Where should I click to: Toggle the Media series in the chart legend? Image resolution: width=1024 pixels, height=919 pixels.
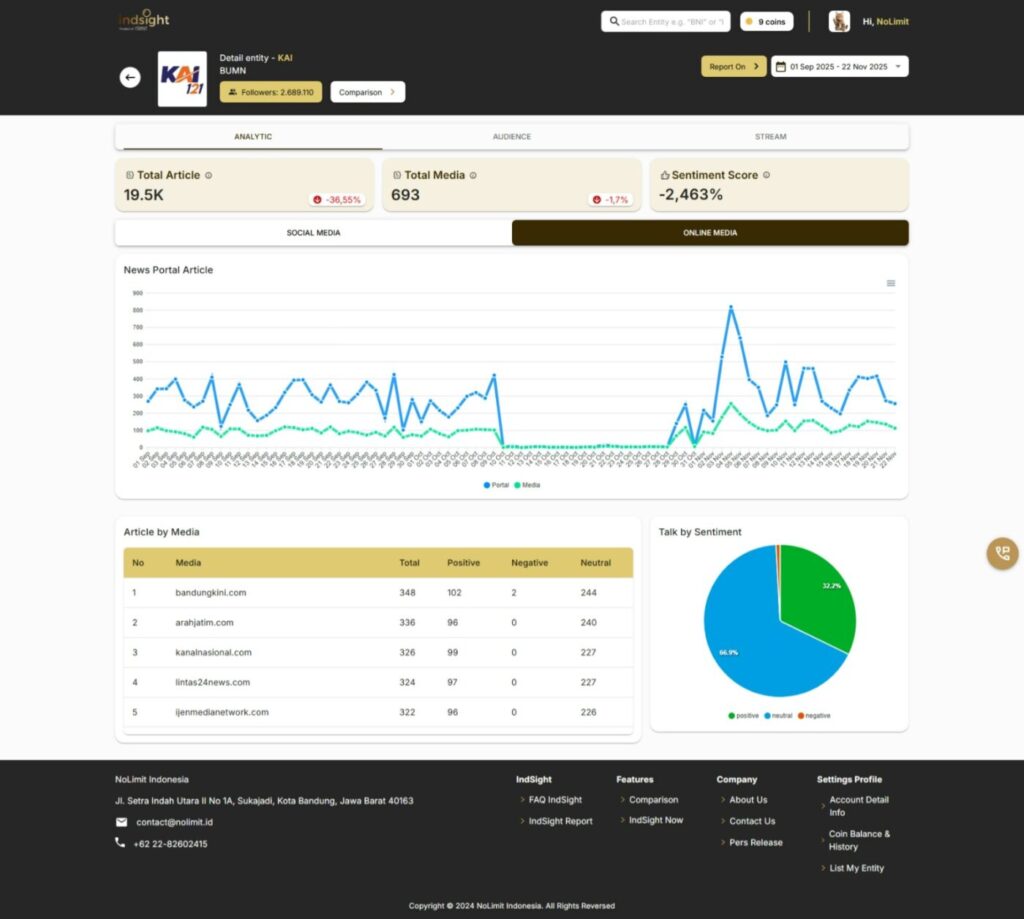(527, 484)
